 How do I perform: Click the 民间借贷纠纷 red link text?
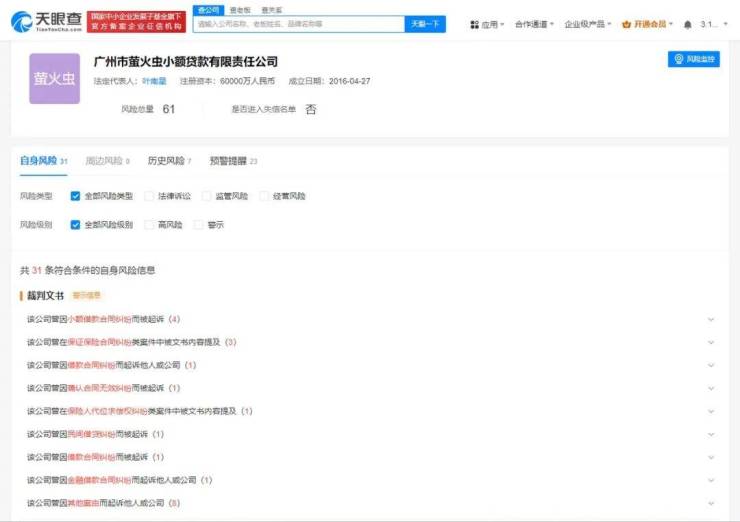pos(92,434)
